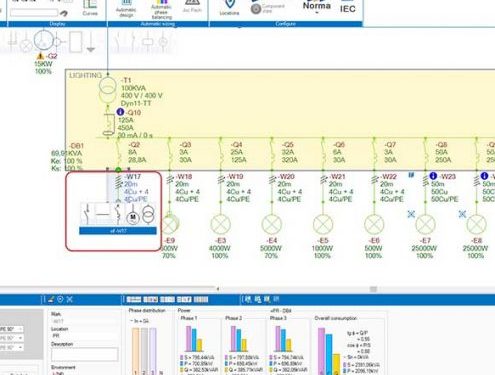Insert motor load from W17 popup
The image size is (495, 375).
pyautogui.click(x=133, y=217)
